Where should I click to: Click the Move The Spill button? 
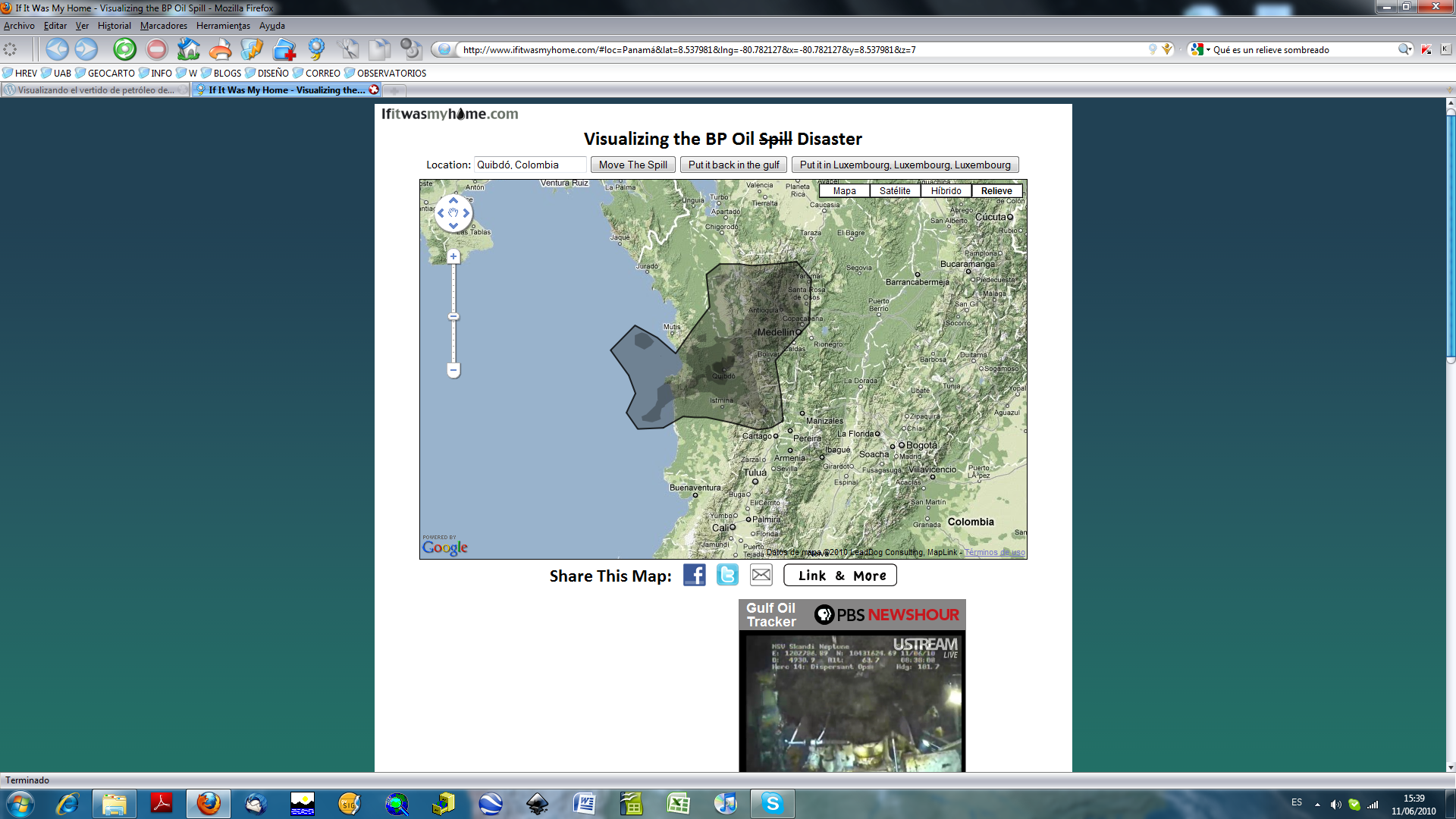point(633,165)
